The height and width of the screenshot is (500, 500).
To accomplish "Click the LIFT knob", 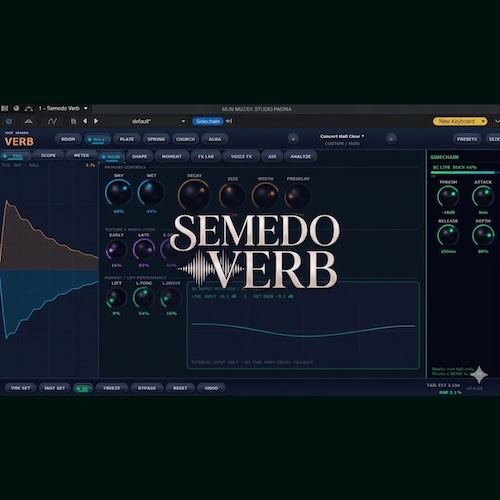I will 116,298.
